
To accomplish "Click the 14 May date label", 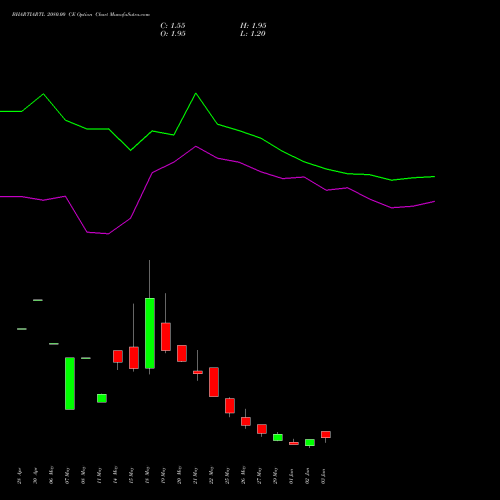I will [115, 476].
